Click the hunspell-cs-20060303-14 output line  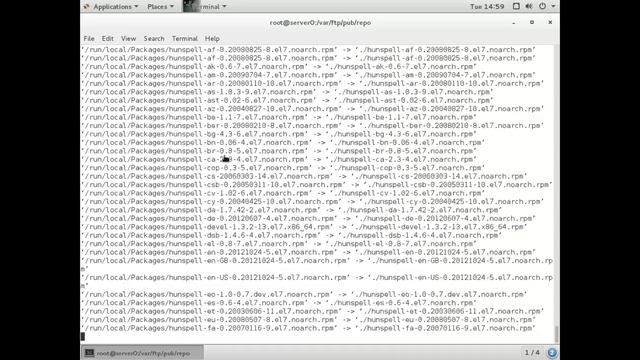pyautogui.click(x=304, y=176)
